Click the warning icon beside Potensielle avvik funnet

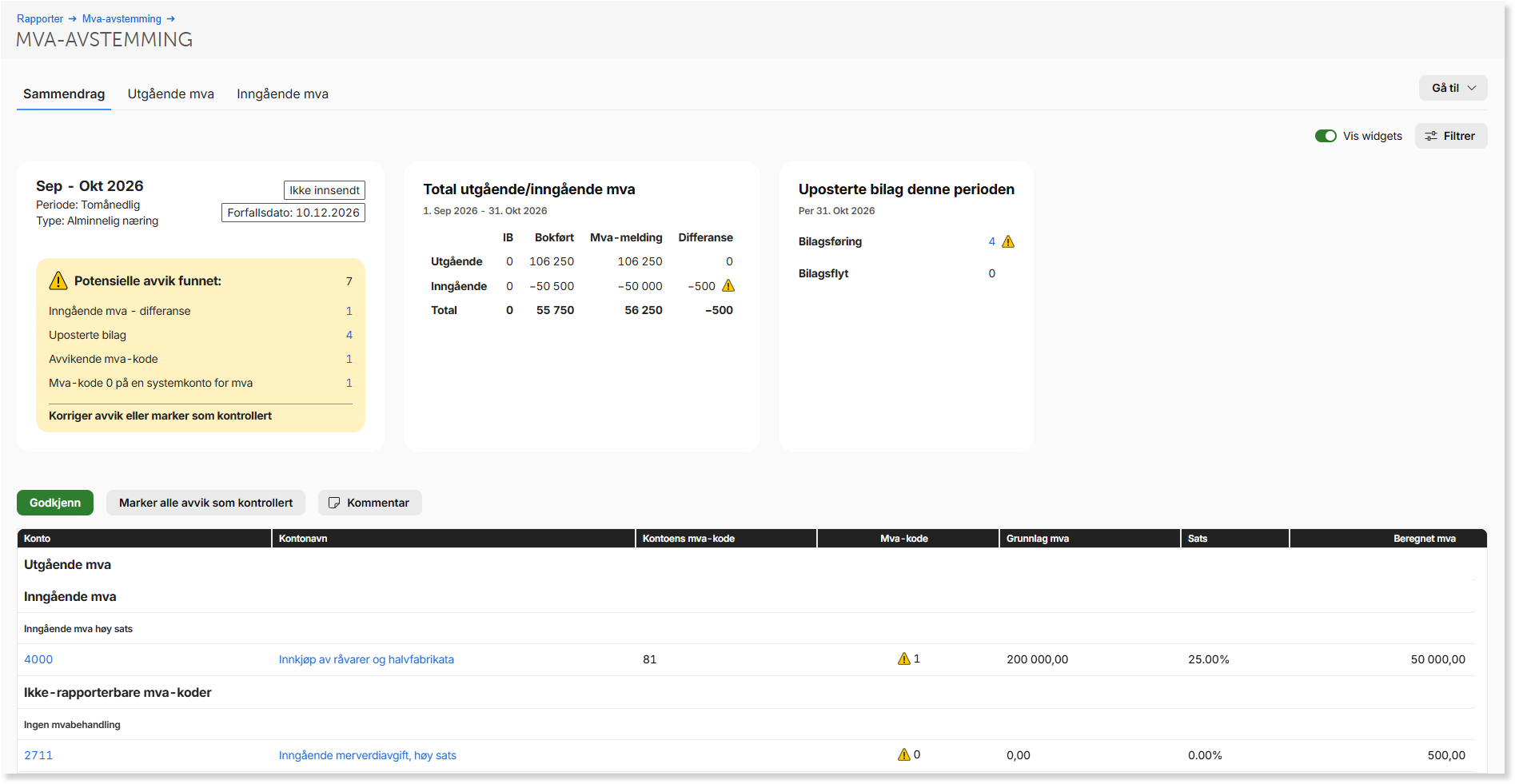pos(58,281)
